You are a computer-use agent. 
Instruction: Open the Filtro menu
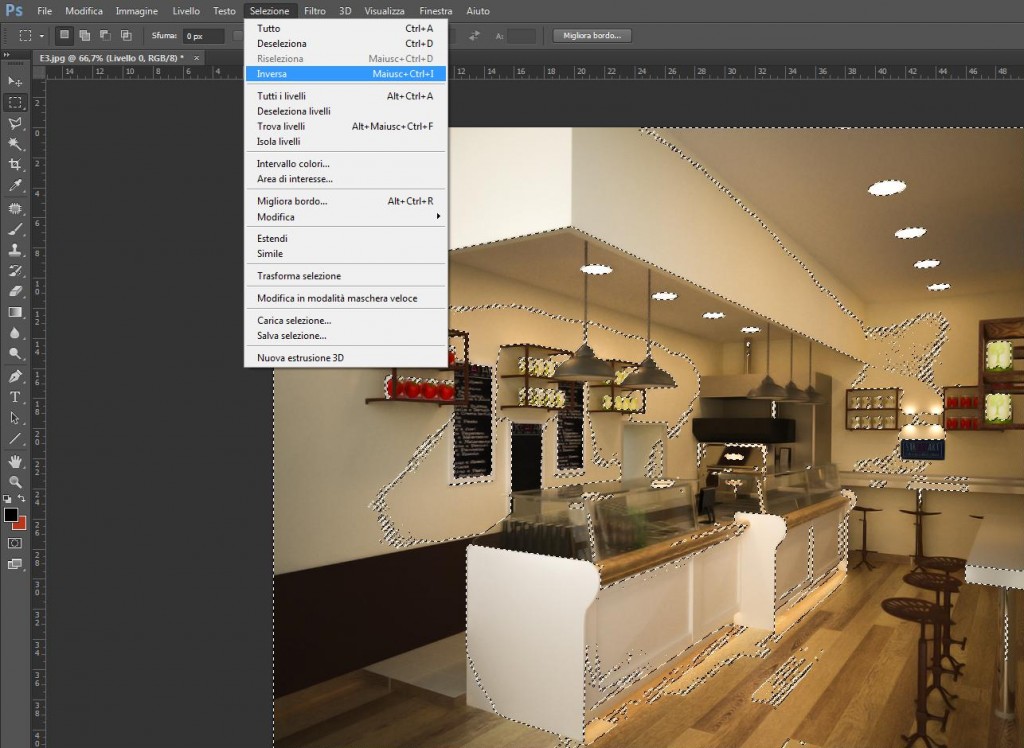[315, 11]
